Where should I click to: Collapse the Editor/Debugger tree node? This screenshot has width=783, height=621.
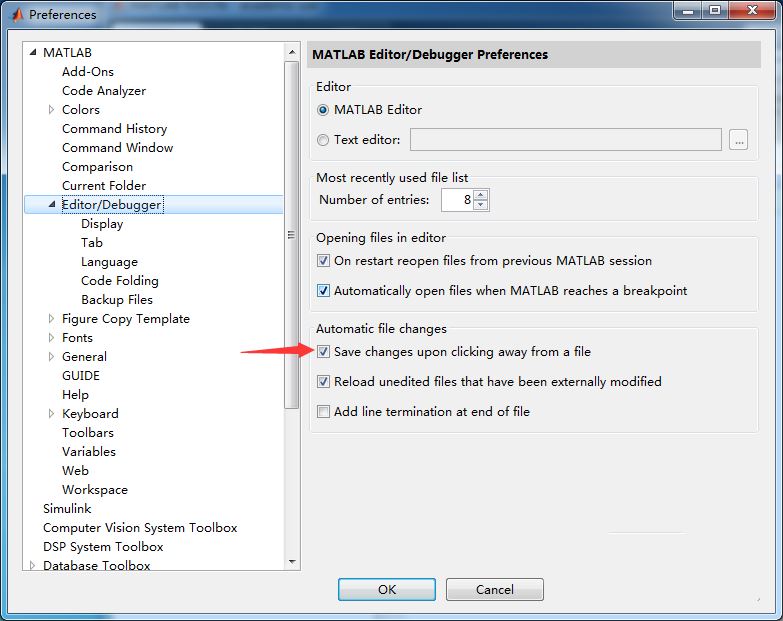52,204
